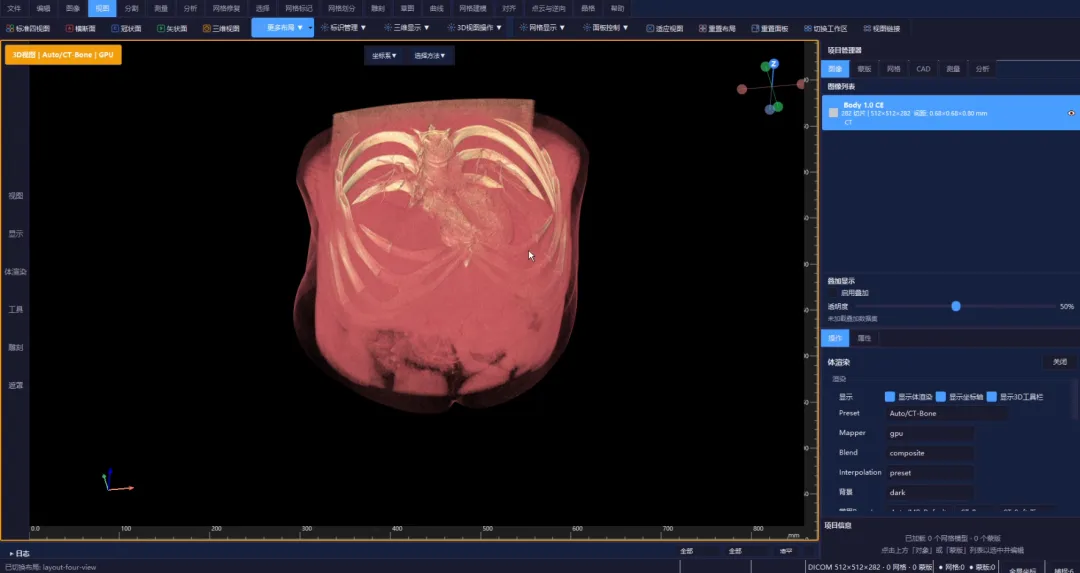Viewport: 1080px width, 573px height.
Task: Click the gray thumbnail of Body 1.0 CE
Action: tap(833, 112)
